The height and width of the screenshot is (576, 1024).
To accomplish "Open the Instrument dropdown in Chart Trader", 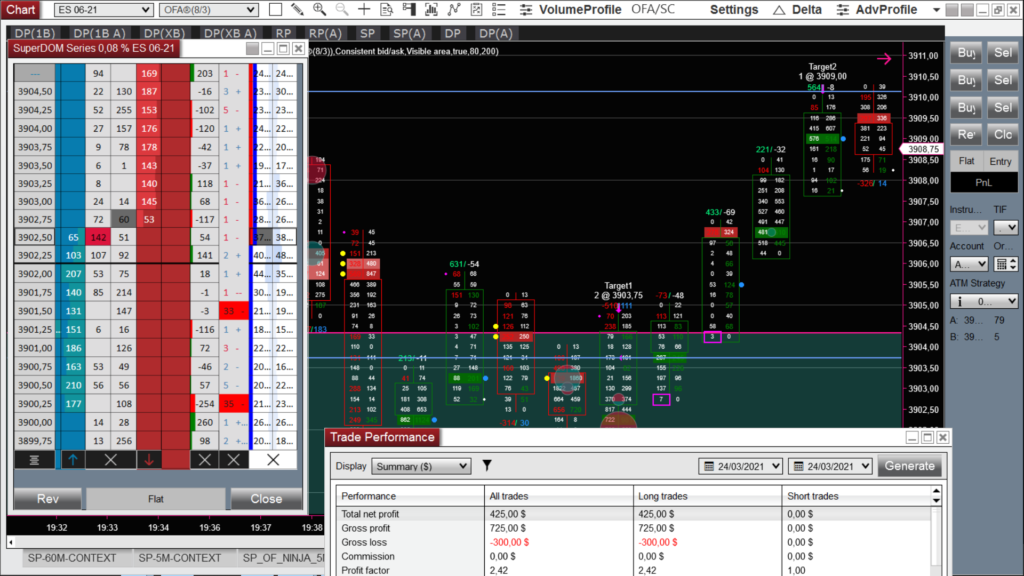I will [968, 227].
